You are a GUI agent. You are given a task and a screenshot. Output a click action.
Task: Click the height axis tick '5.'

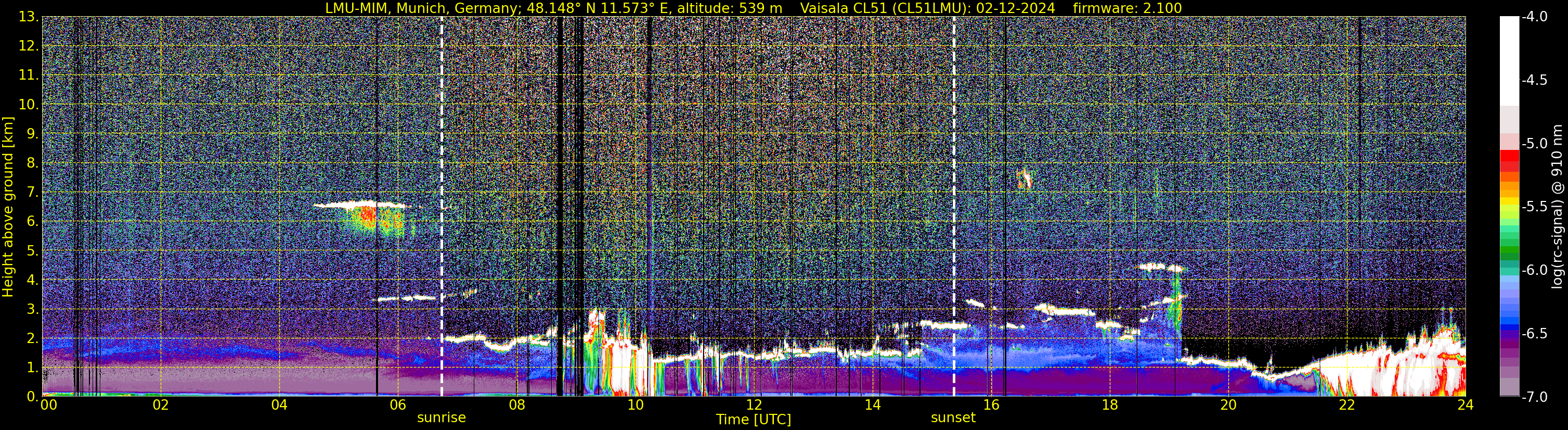[32, 251]
